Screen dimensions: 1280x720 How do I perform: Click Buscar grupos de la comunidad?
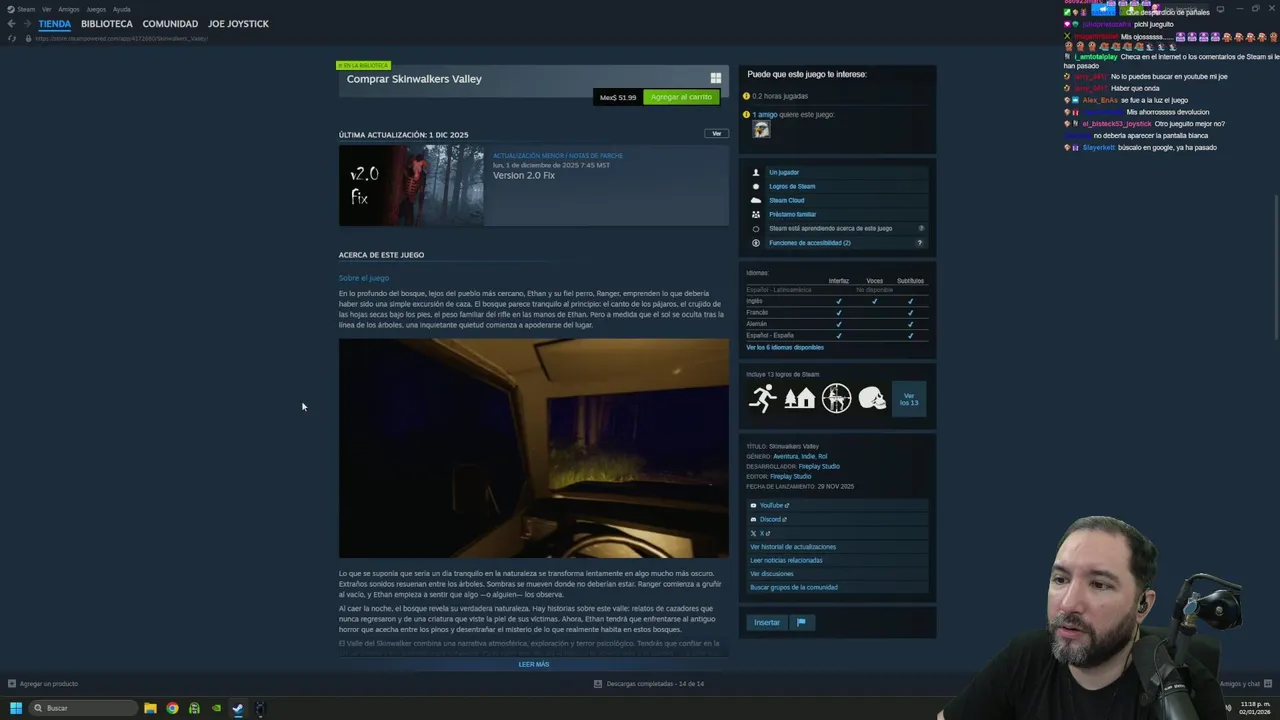(x=794, y=587)
